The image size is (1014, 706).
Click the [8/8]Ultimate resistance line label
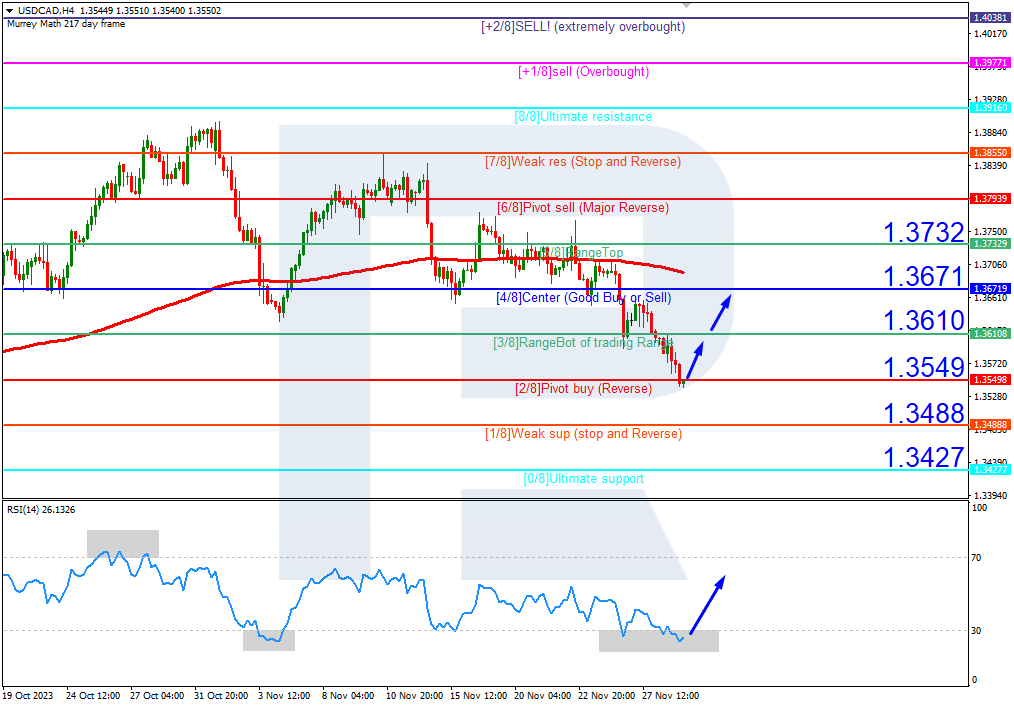(x=583, y=117)
